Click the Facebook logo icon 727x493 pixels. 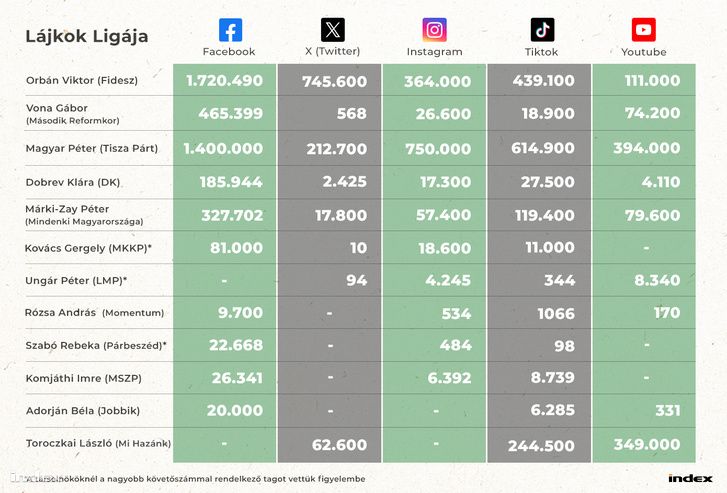click(x=230, y=30)
